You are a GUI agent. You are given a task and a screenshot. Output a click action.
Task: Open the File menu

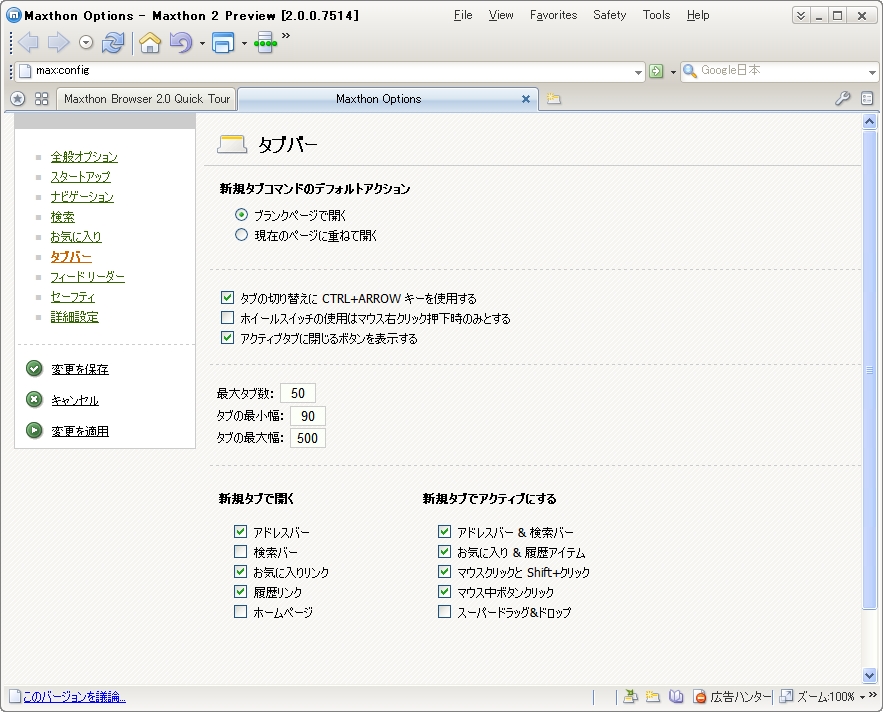[x=463, y=15]
